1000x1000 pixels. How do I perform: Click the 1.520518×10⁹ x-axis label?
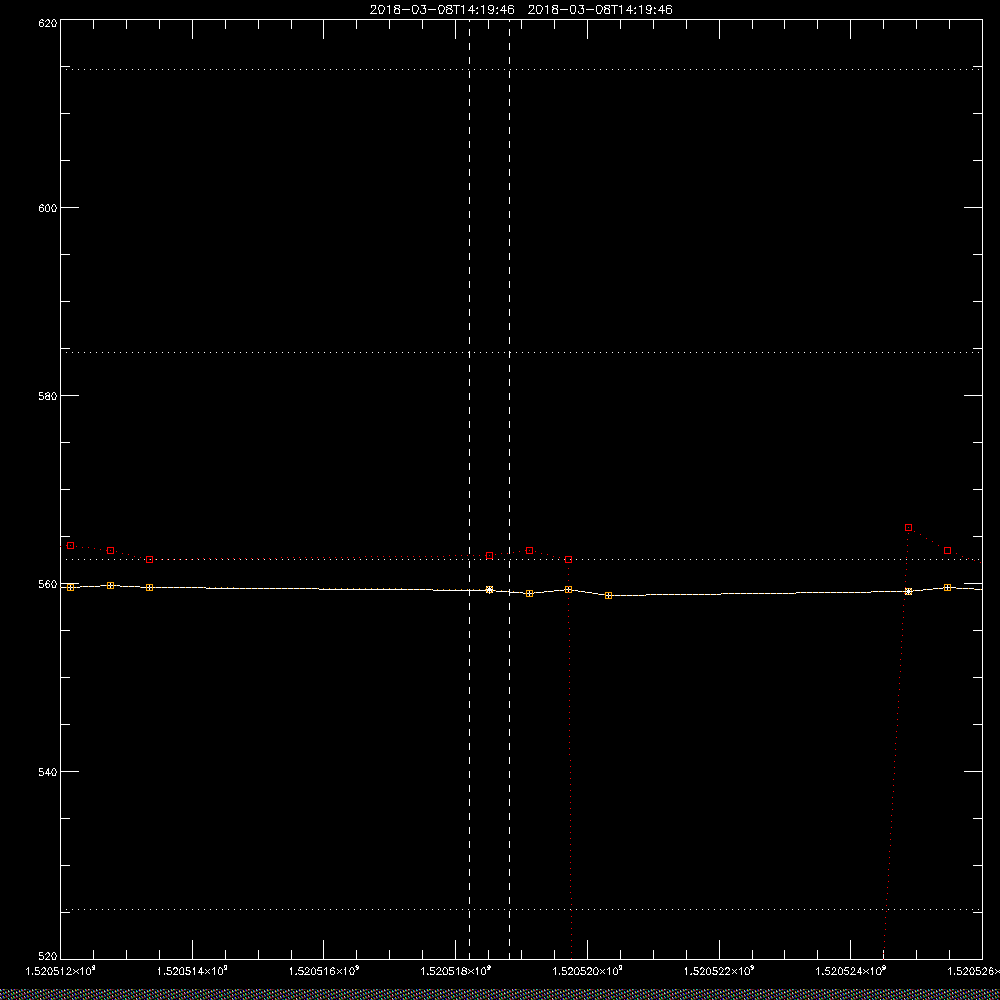pyautogui.click(x=456, y=971)
